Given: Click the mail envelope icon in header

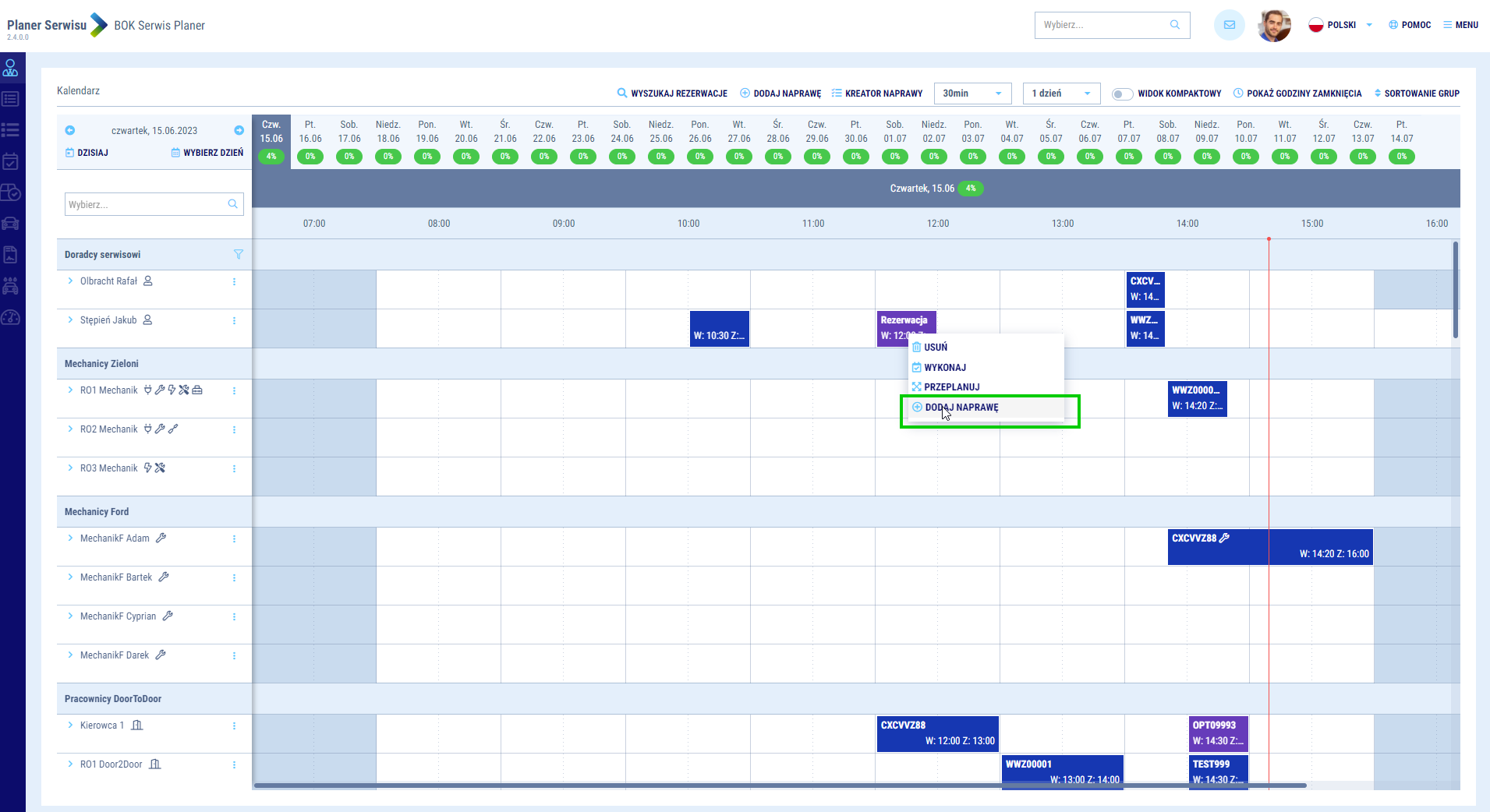Looking at the screenshot, I should [1229, 25].
